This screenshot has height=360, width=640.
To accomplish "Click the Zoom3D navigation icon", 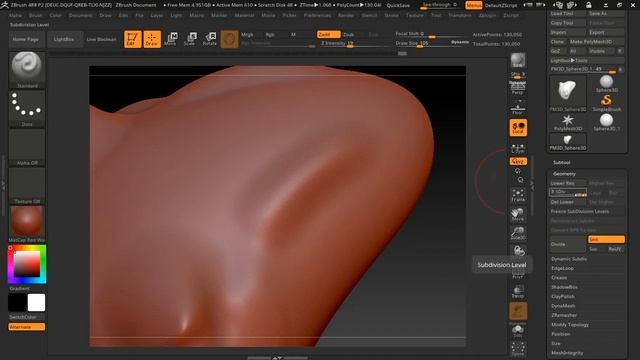I will click(x=518, y=233).
